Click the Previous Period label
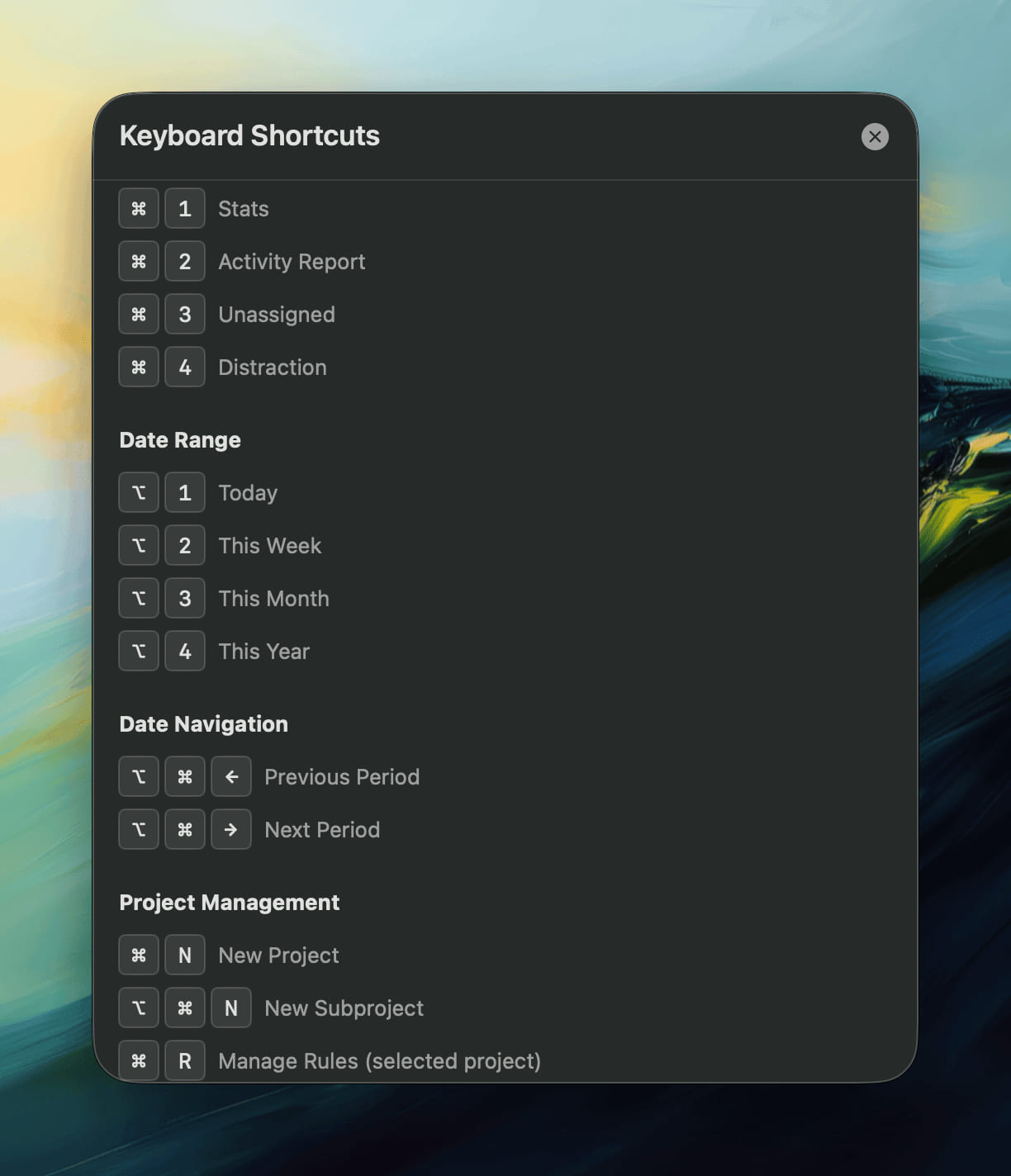 click(342, 777)
